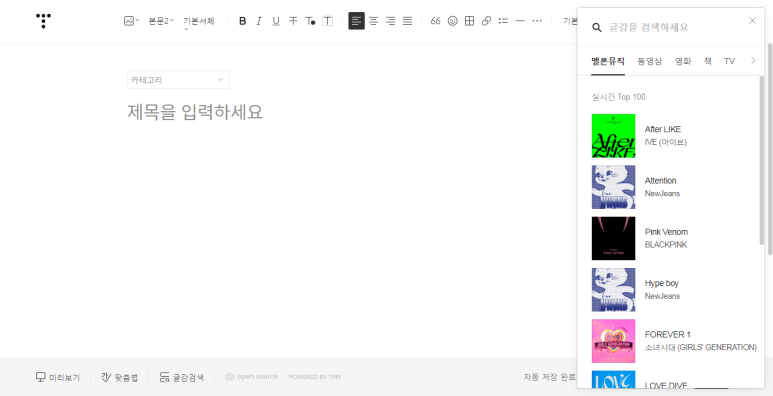Toggle italic formatting
This screenshot has height=396, width=773.
tap(259, 21)
